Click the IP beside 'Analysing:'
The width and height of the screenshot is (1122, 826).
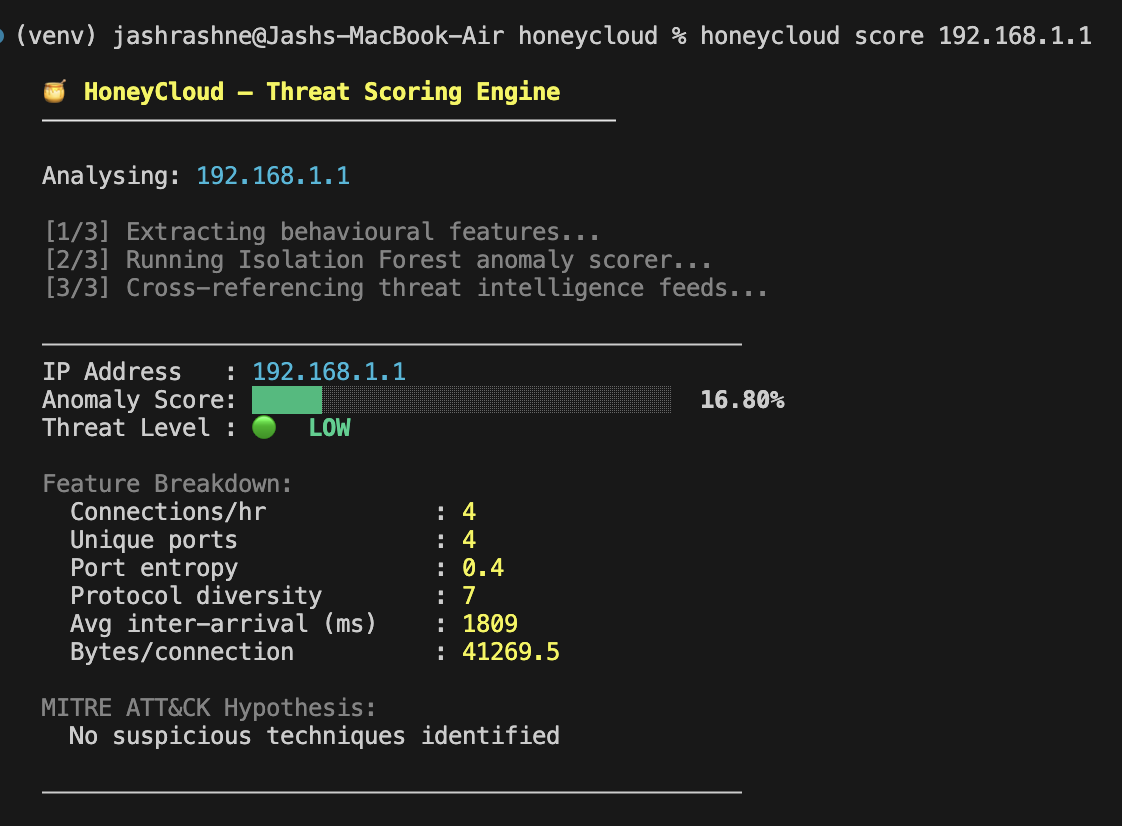point(273,175)
